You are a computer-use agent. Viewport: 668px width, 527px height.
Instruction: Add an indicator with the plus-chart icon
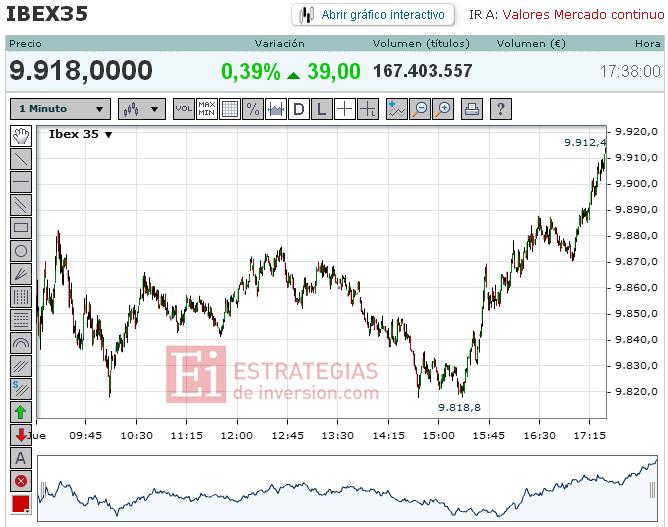point(397,109)
